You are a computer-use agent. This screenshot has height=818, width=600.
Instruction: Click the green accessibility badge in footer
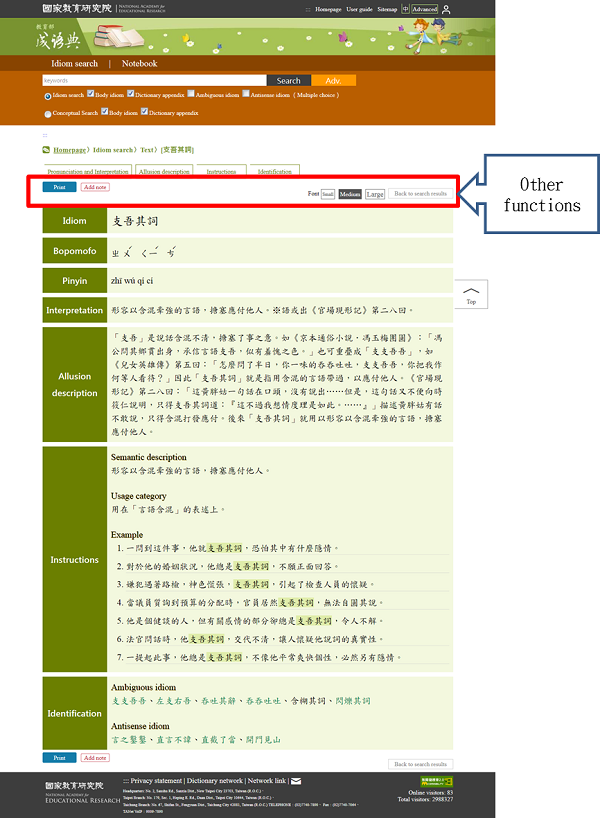(435, 780)
